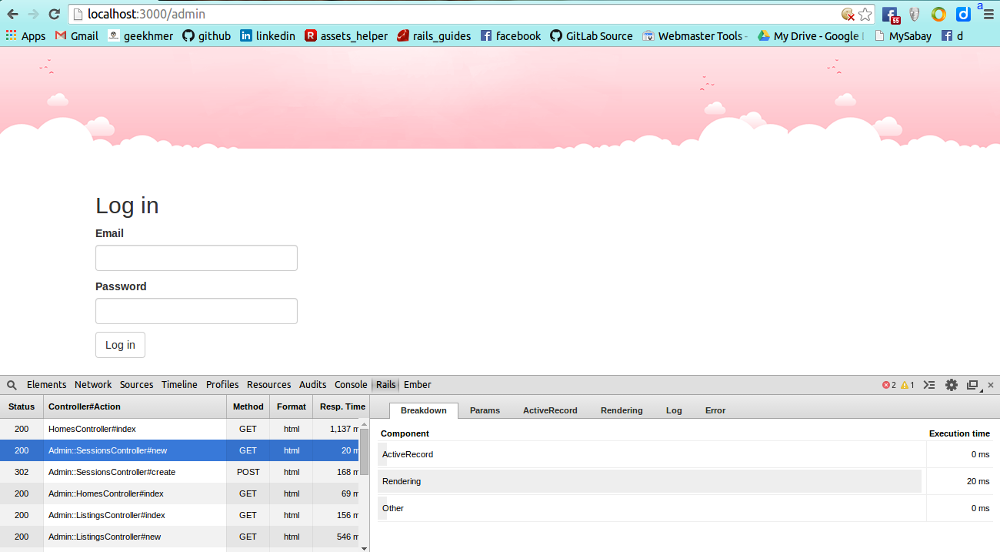Click the Other component row

point(685,508)
